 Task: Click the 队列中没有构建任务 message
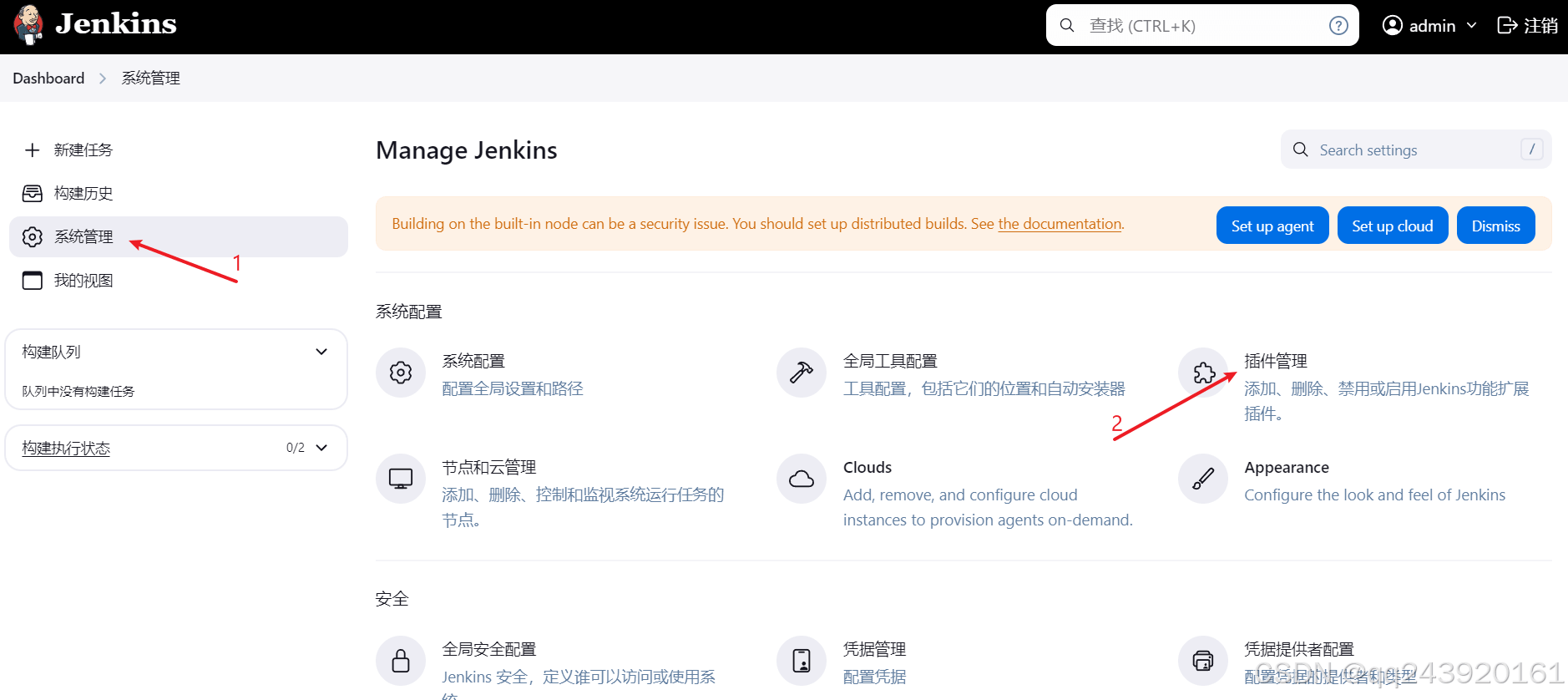point(78,391)
